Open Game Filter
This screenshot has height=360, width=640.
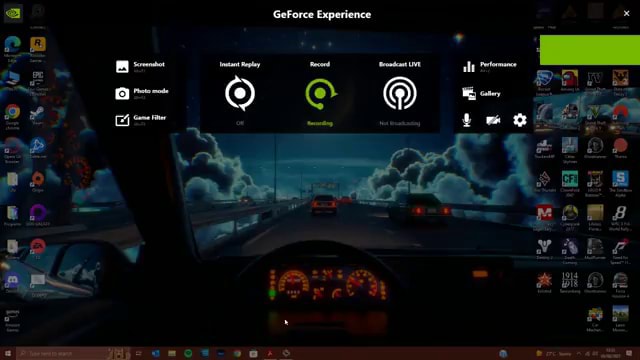[x=141, y=120]
